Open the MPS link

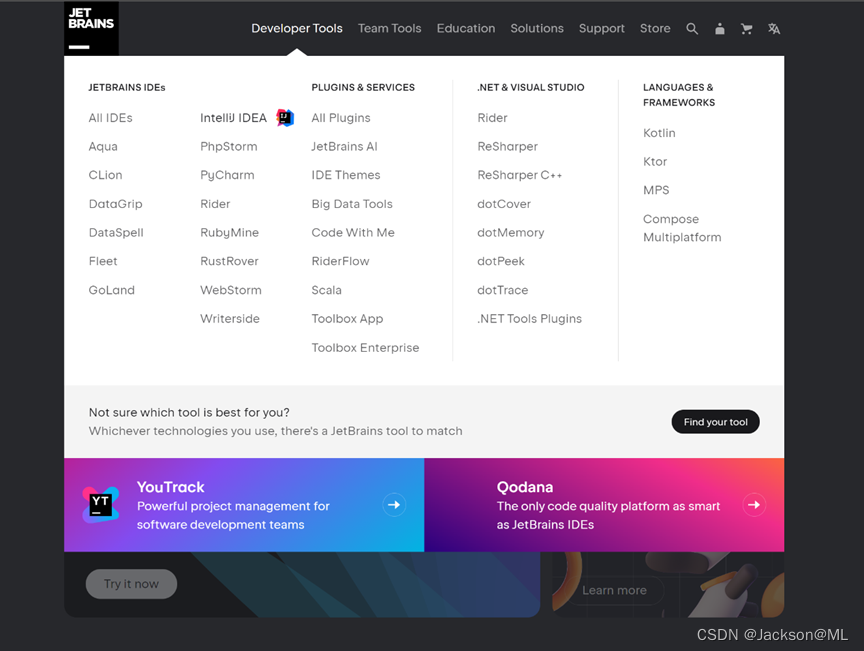click(656, 190)
